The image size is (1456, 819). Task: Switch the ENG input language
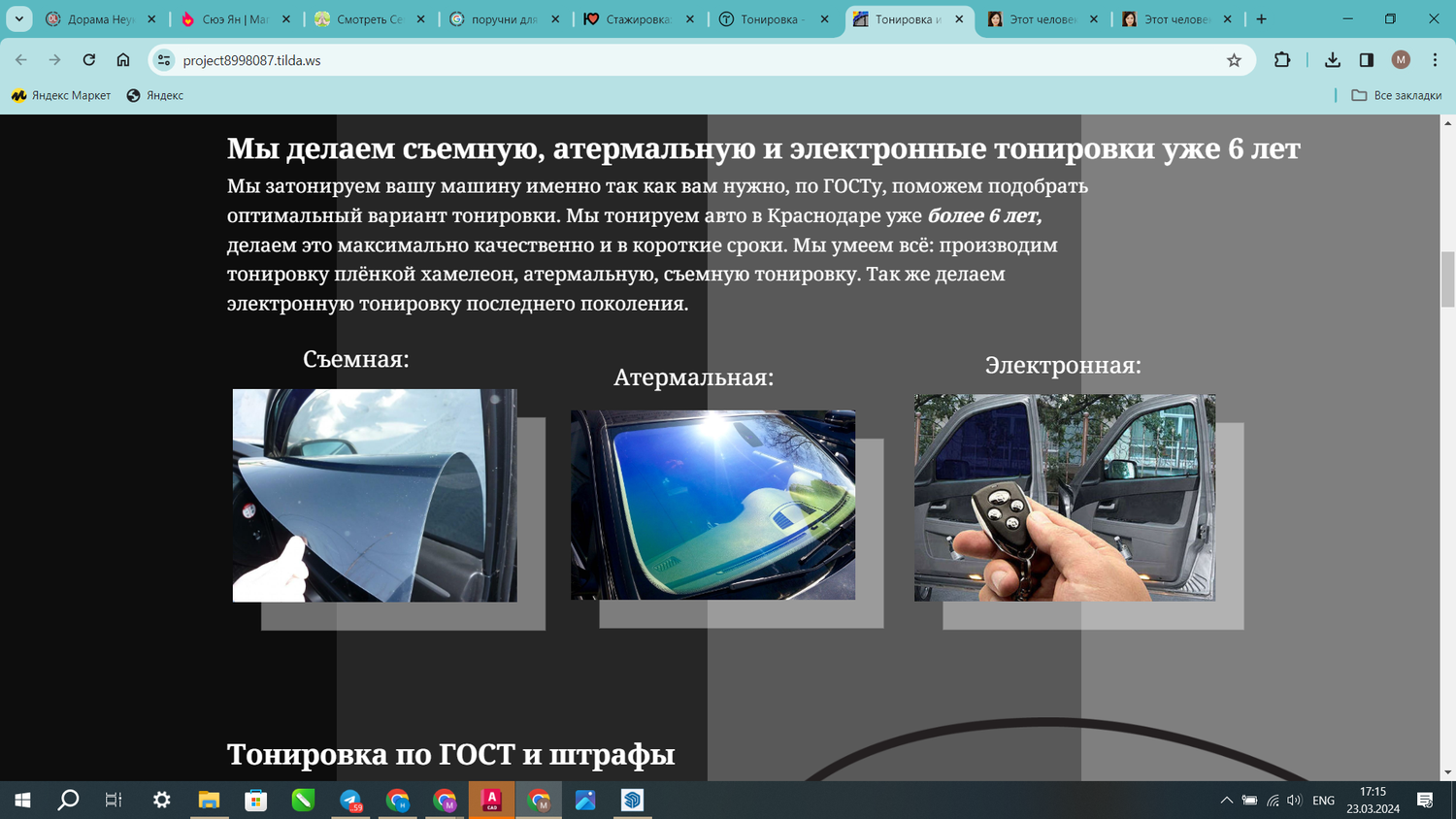tap(1323, 801)
